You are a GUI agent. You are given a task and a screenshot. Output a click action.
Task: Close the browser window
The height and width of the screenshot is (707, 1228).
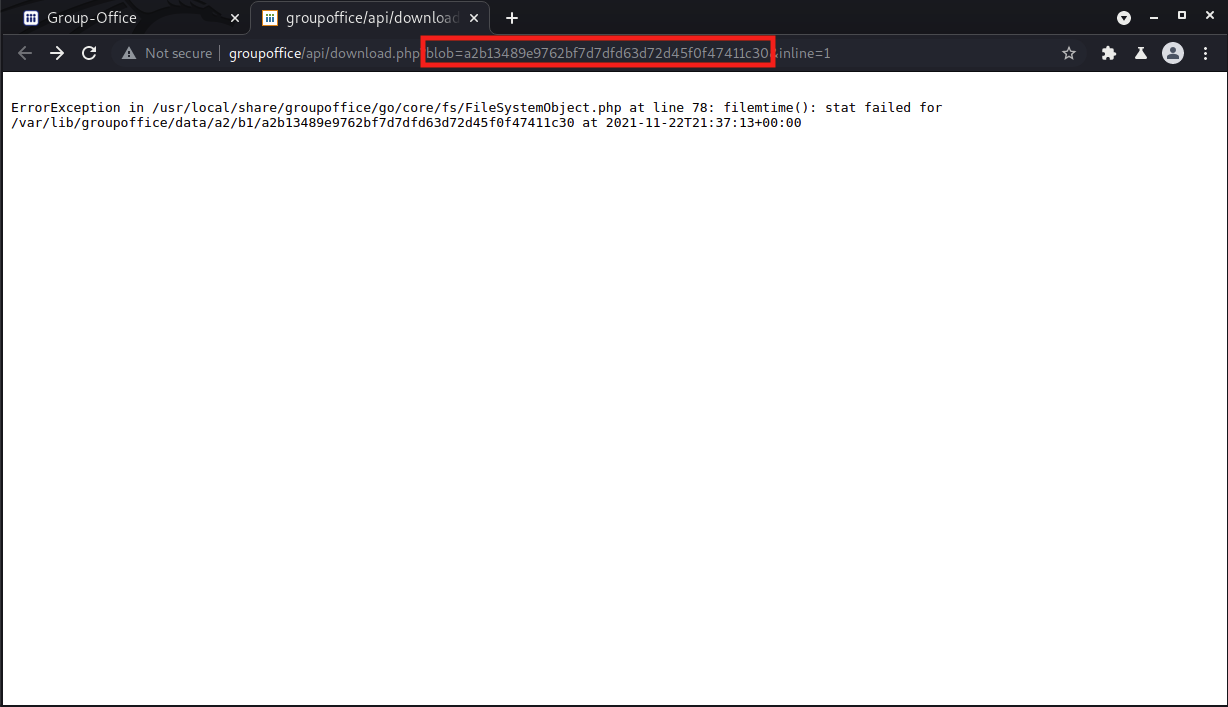pos(1209,15)
